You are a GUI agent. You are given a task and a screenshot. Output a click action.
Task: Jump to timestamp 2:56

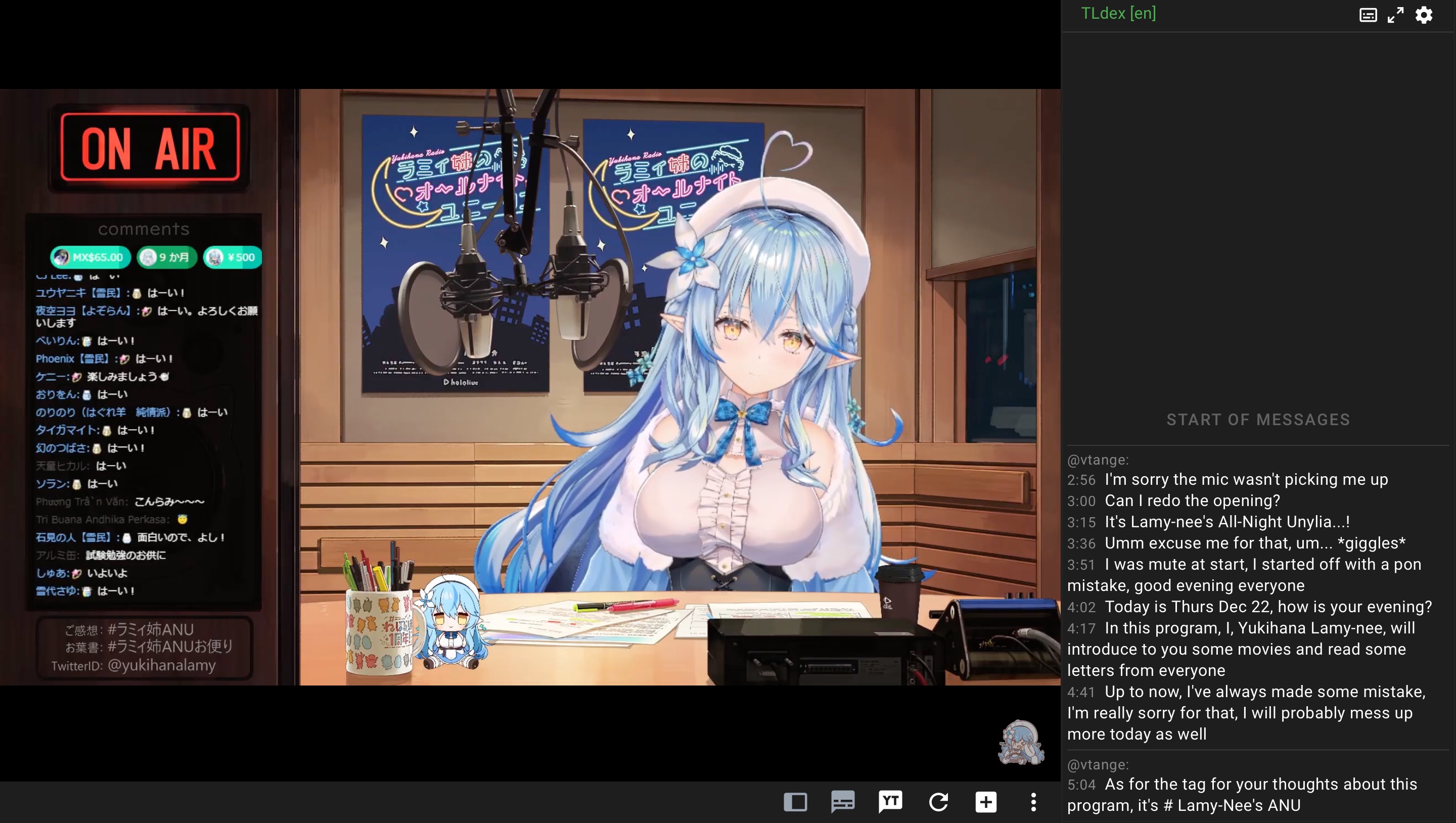pos(1081,480)
